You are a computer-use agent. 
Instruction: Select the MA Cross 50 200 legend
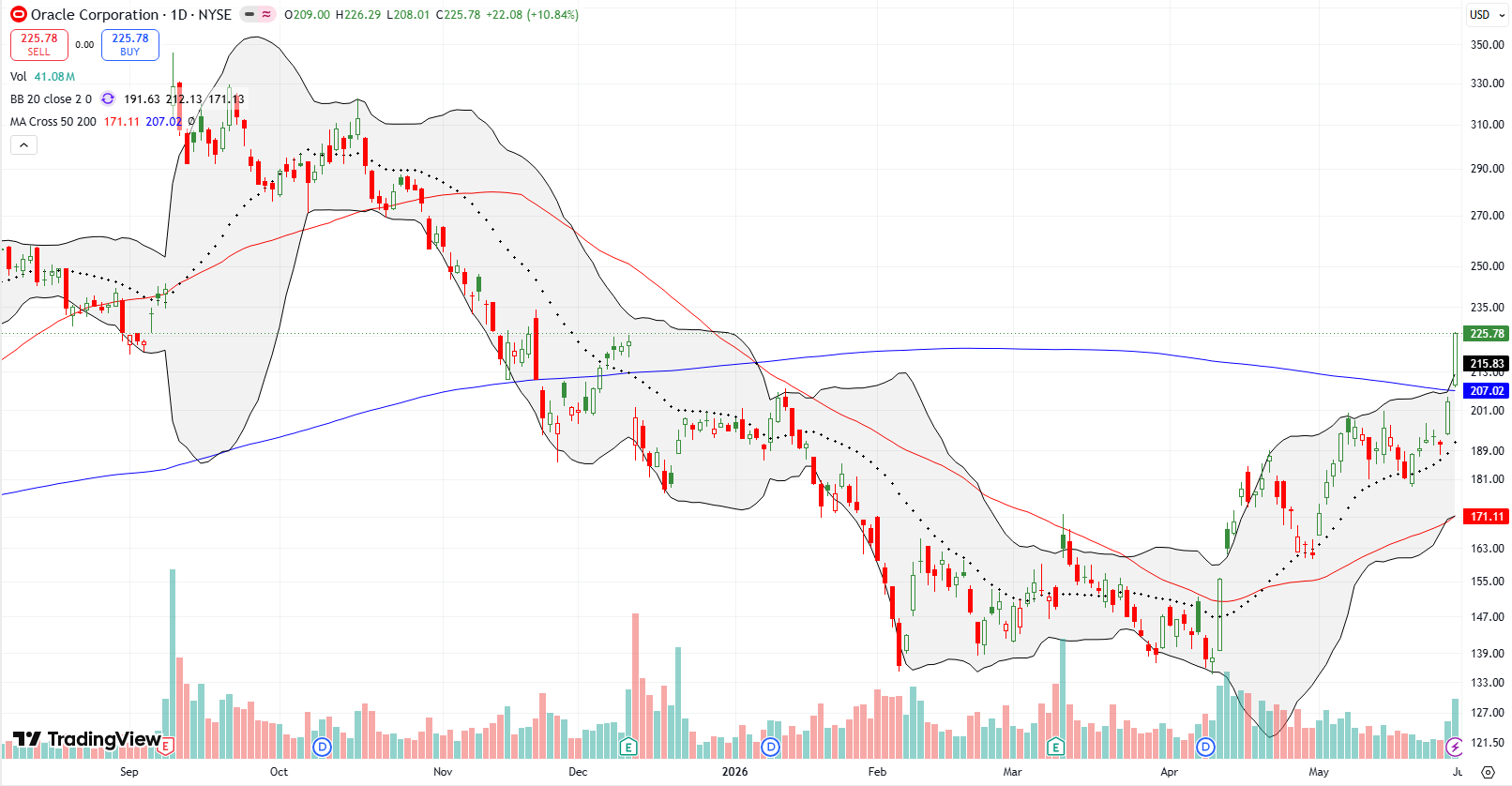(x=53, y=122)
